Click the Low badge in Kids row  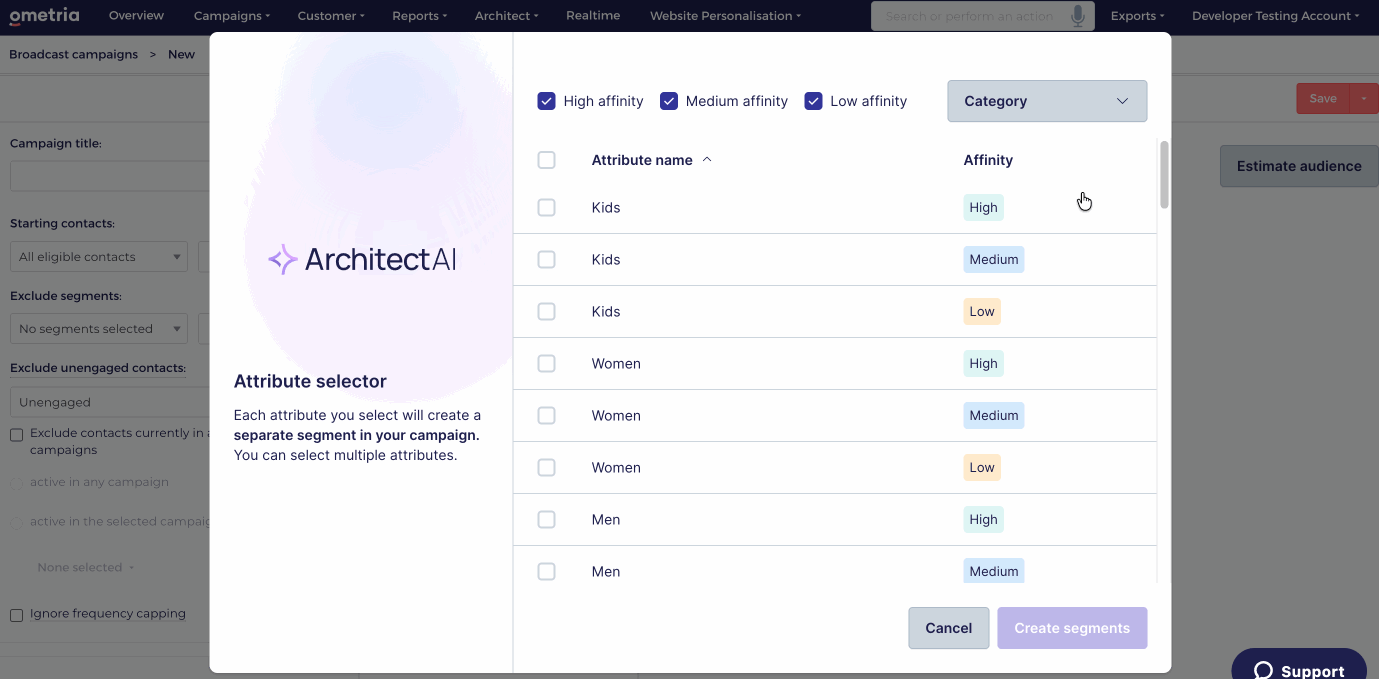tap(982, 312)
